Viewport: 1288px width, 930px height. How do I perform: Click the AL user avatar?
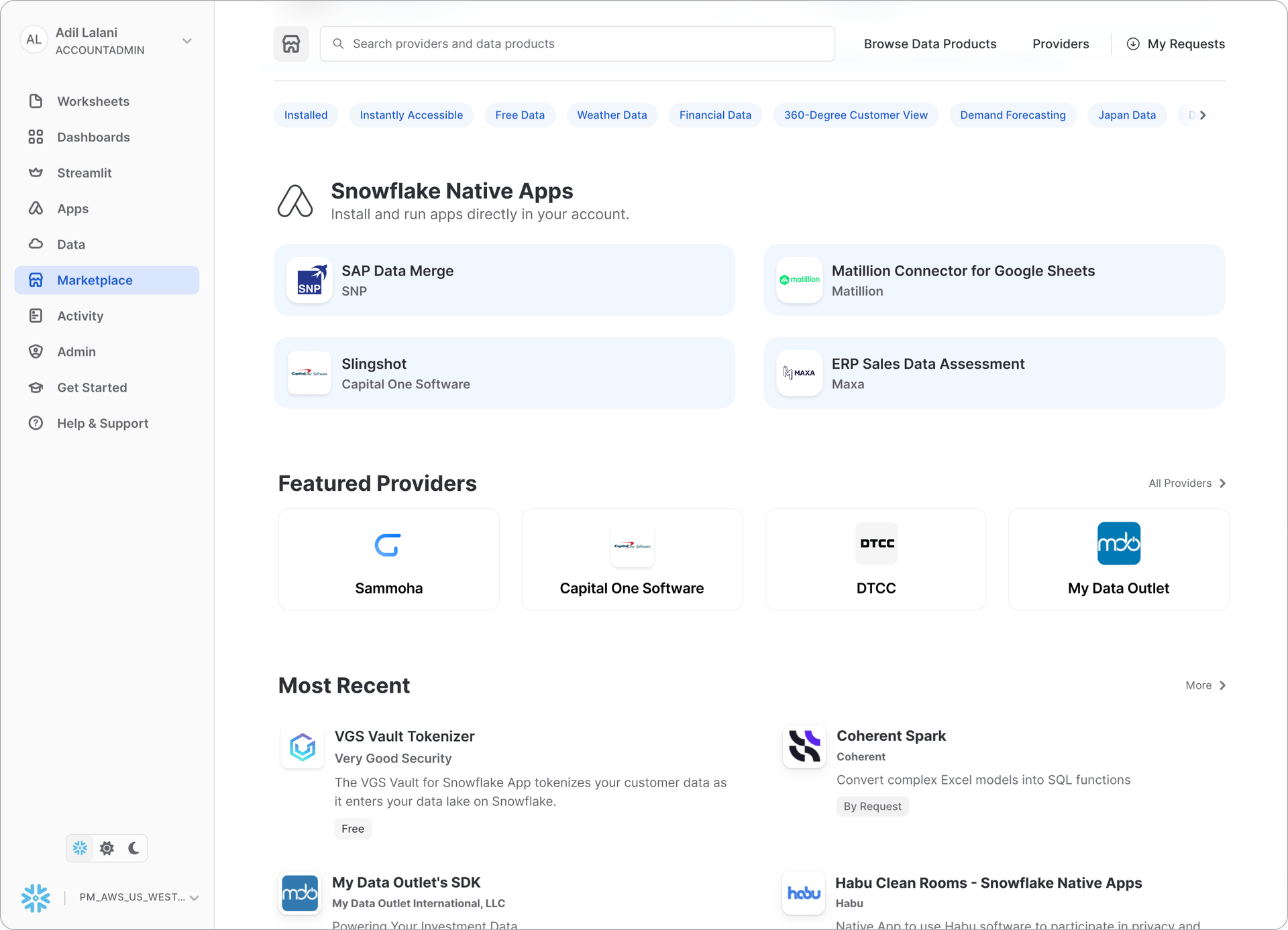34,40
